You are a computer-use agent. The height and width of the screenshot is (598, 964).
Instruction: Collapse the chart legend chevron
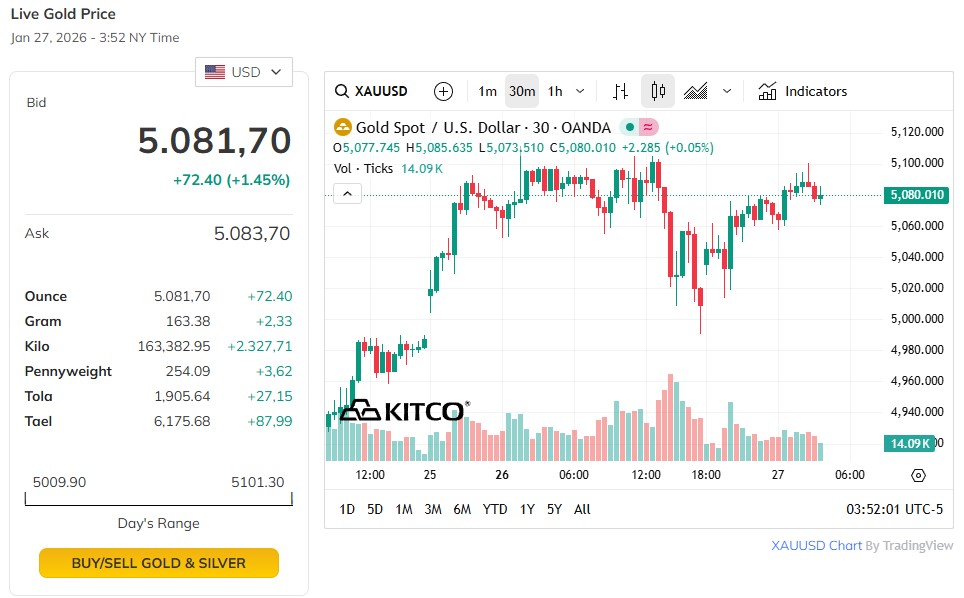pos(347,193)
